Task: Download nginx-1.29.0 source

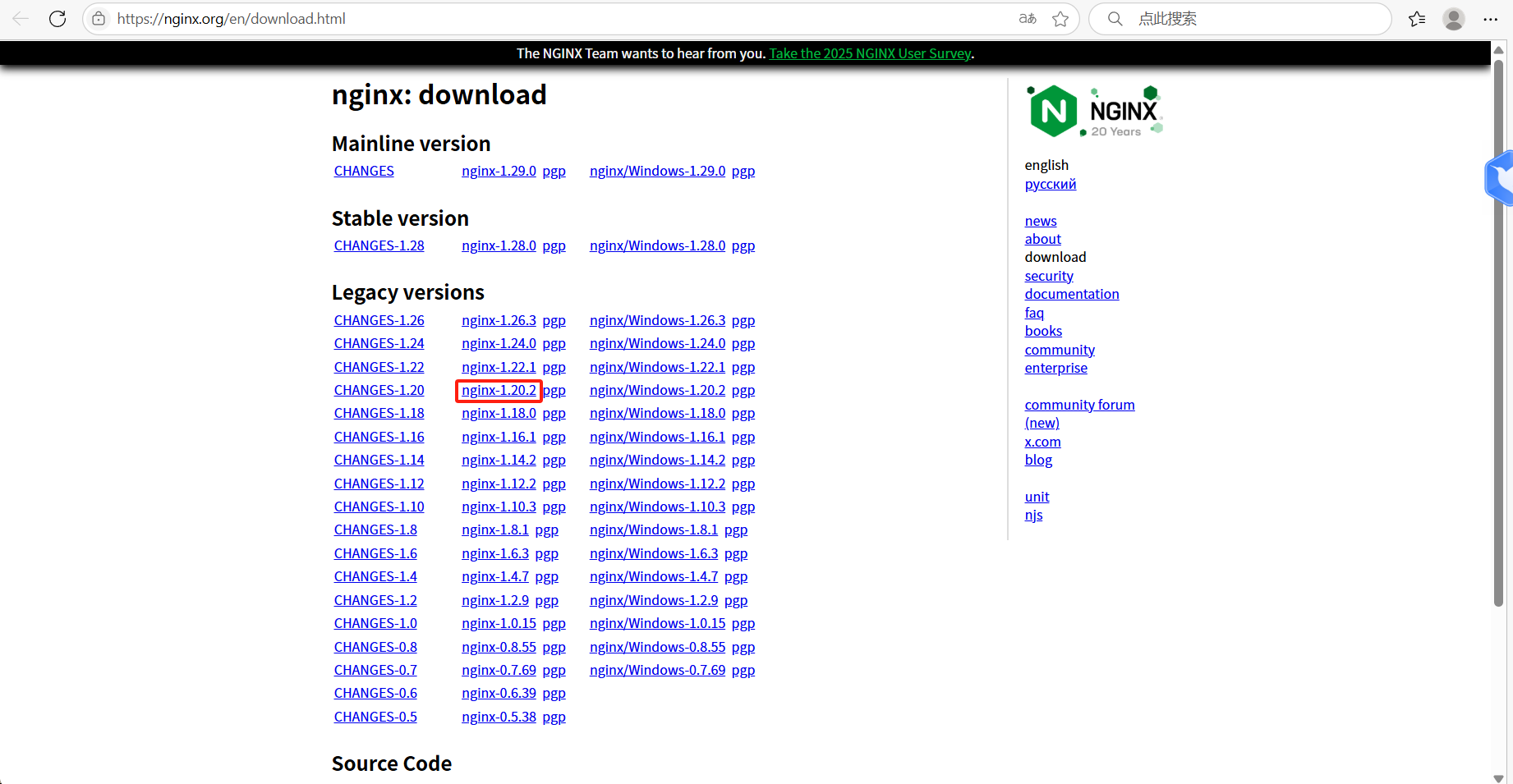Action: click(x=499, y=171)
